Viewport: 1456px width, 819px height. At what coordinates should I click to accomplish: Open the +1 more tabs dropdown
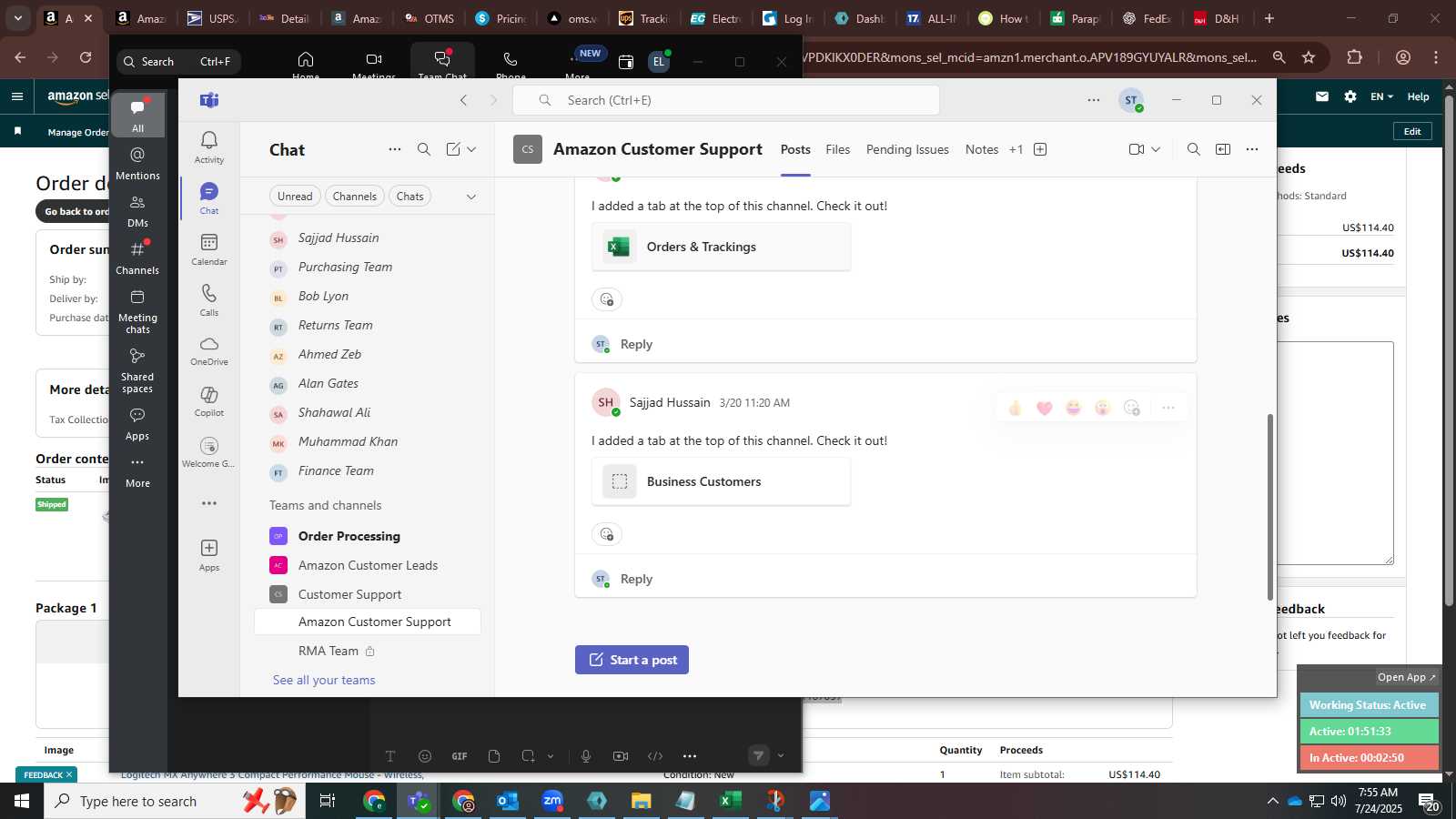[x=1016, y=149]
